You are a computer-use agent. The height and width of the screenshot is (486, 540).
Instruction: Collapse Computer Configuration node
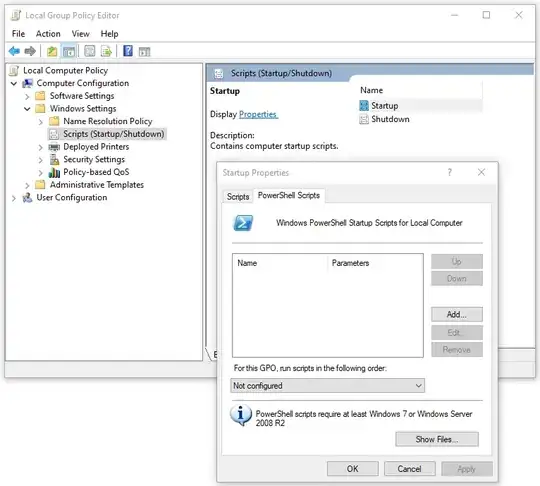coord(14,83)
